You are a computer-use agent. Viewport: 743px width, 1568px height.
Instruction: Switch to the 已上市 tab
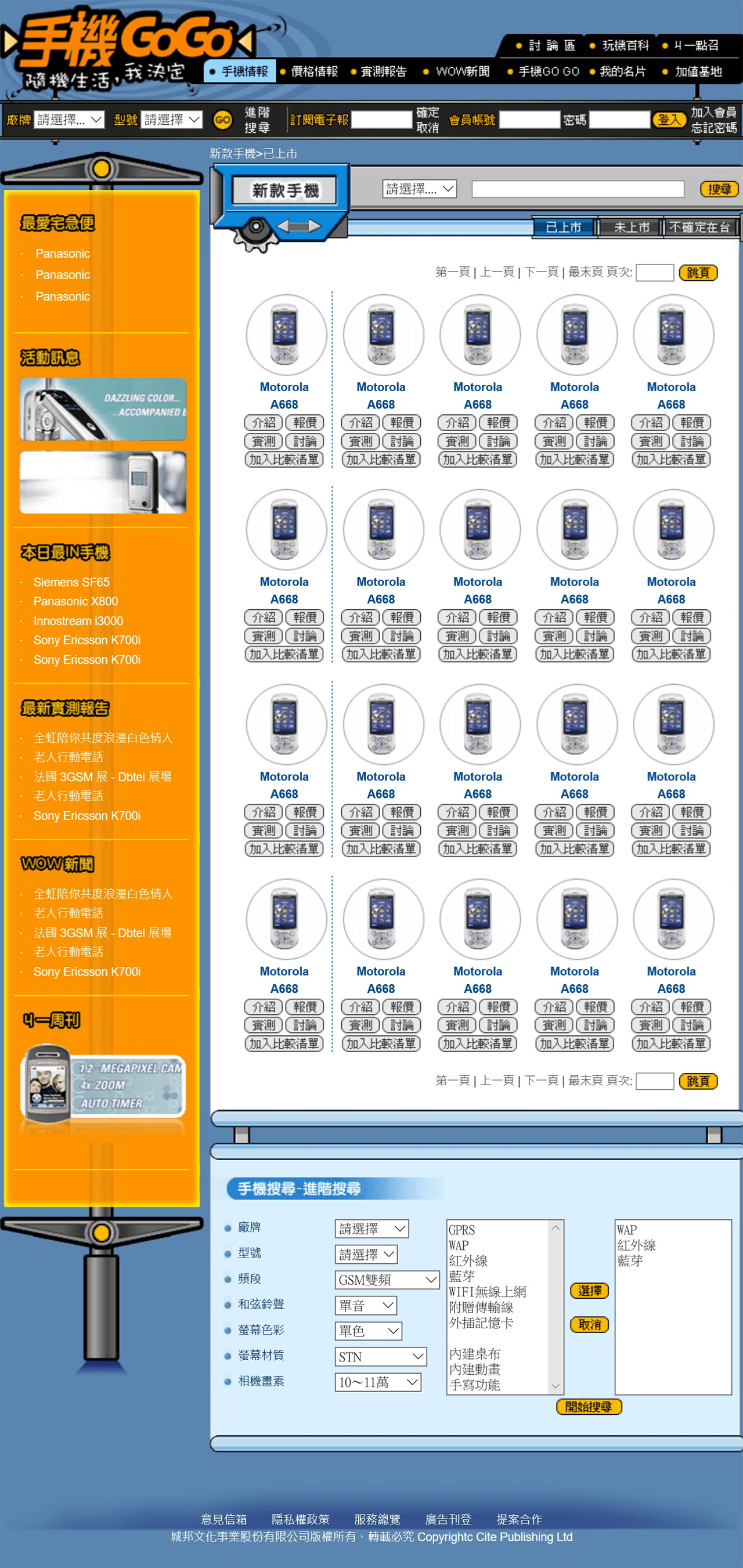tap(563, 227)
